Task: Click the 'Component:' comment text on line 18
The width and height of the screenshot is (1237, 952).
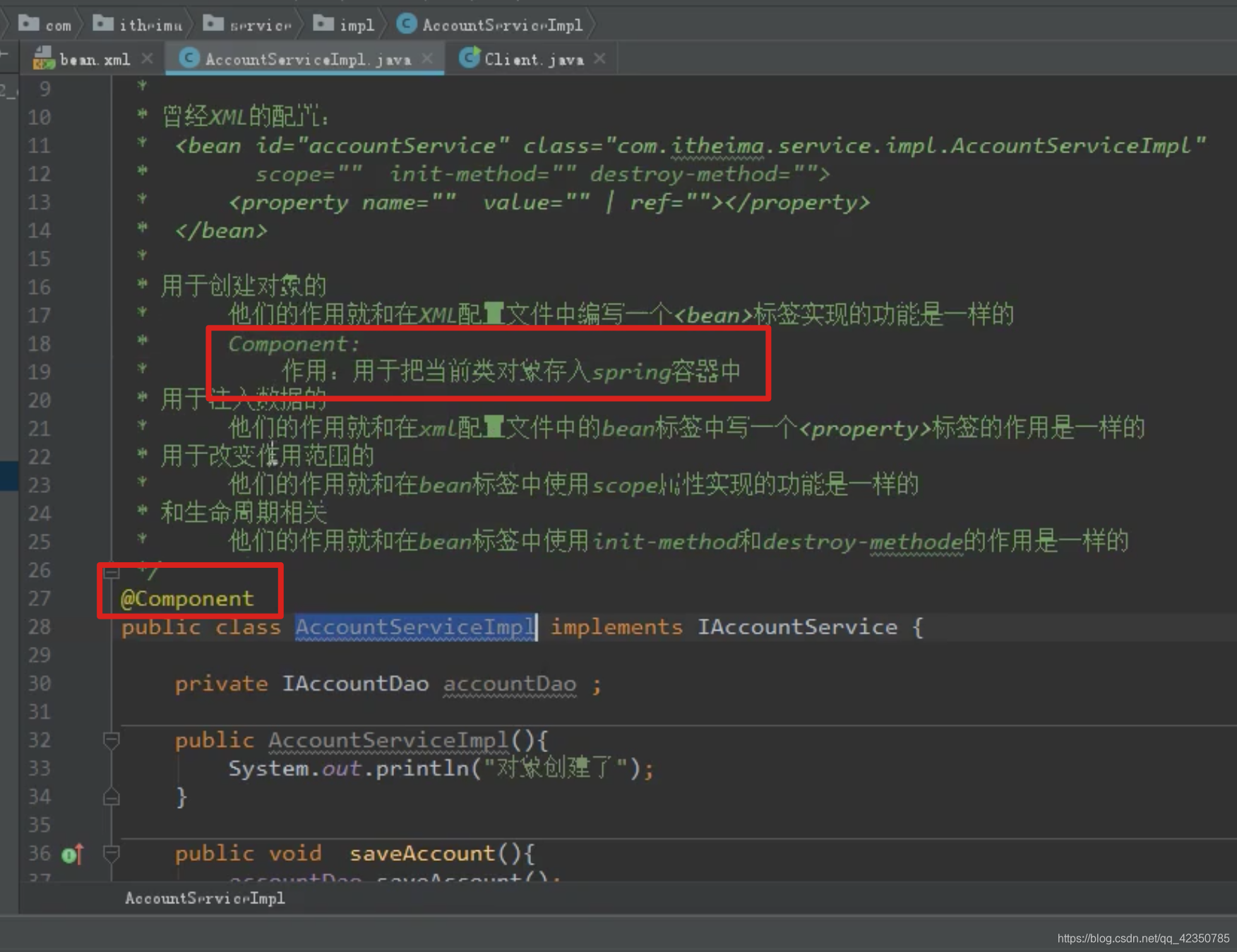Action: [x=294, y=345]
